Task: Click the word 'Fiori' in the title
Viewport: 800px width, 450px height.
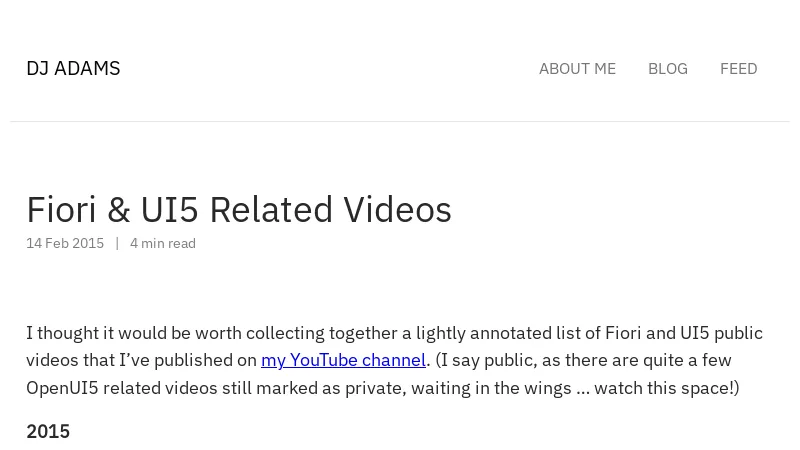Action: [x=61, y=210]
